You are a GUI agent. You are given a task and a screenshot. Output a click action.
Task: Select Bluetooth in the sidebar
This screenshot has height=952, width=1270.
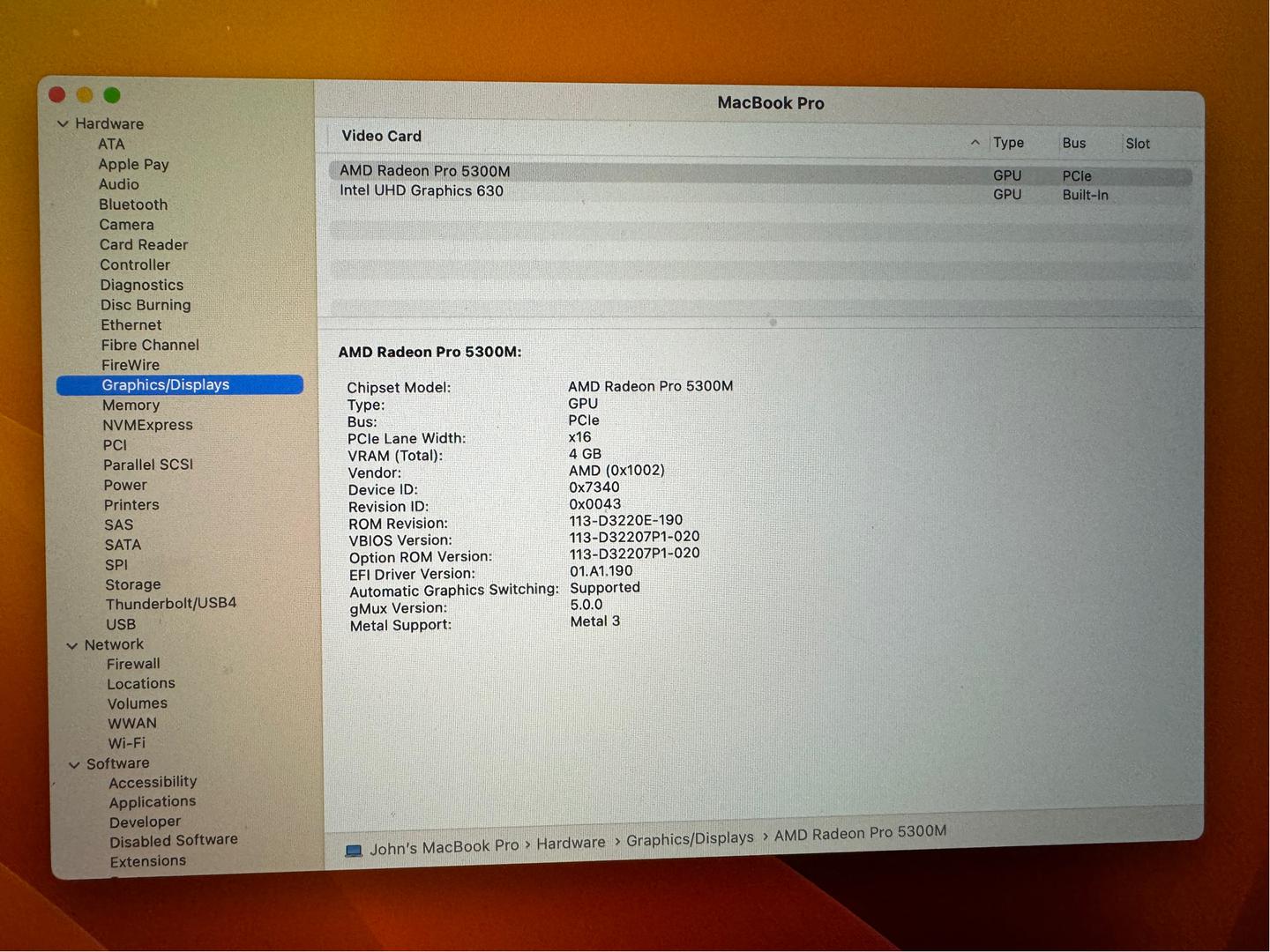133,205
